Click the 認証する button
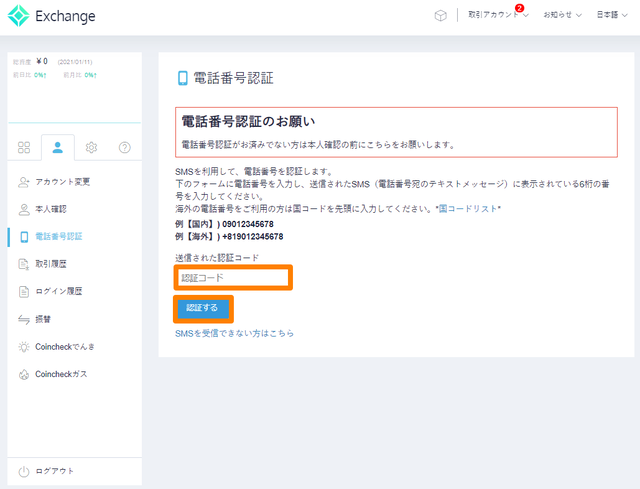640x489 pixels. (x=203, y=308)
